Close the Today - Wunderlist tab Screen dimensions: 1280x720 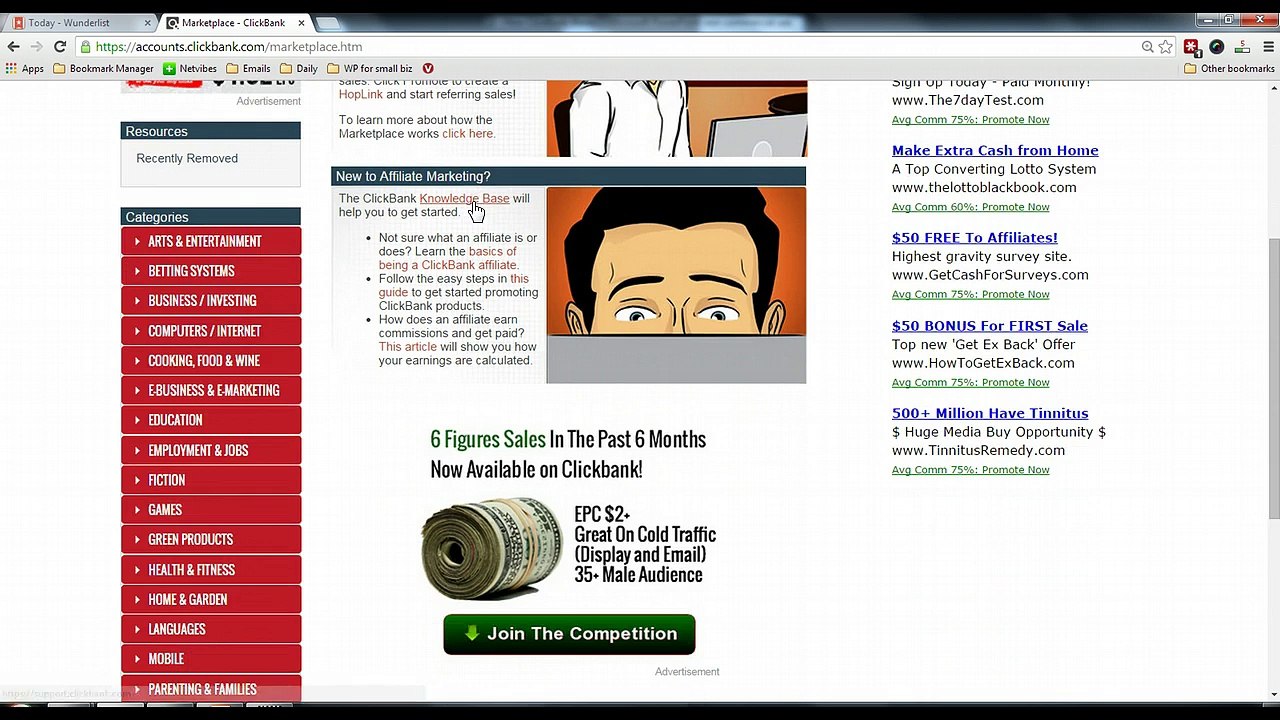pos(148,22)
